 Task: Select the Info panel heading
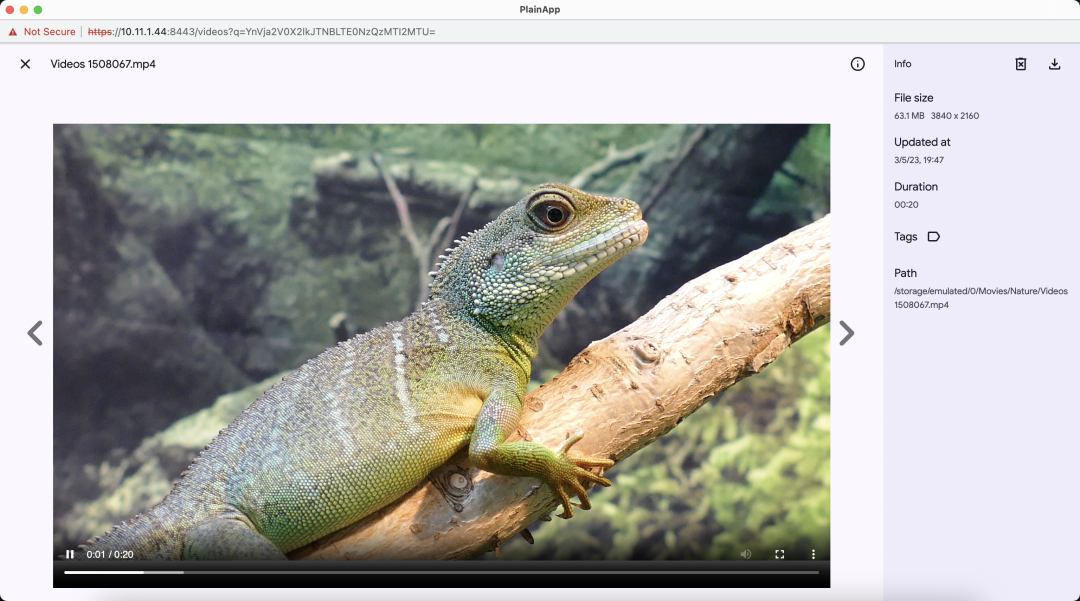(x=902, y=63)
